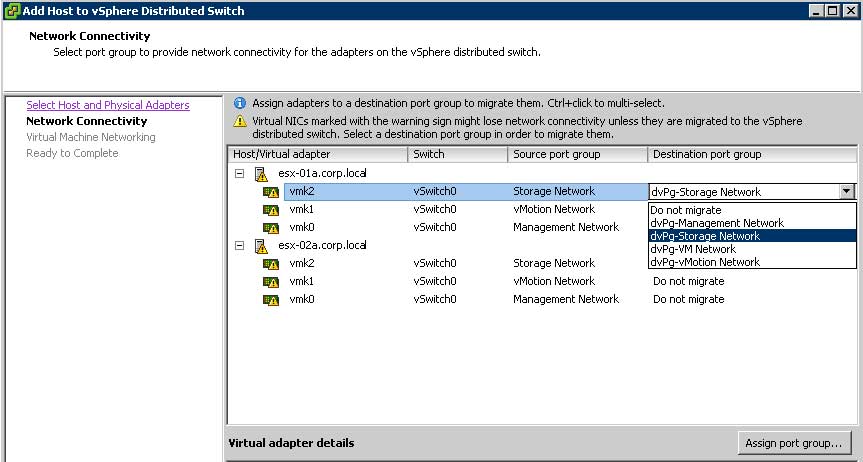Click the vSphere wizard title bar icon
The width and height of the screenshot is (863, 462).
pyautogui.click(x=11, y=10)
